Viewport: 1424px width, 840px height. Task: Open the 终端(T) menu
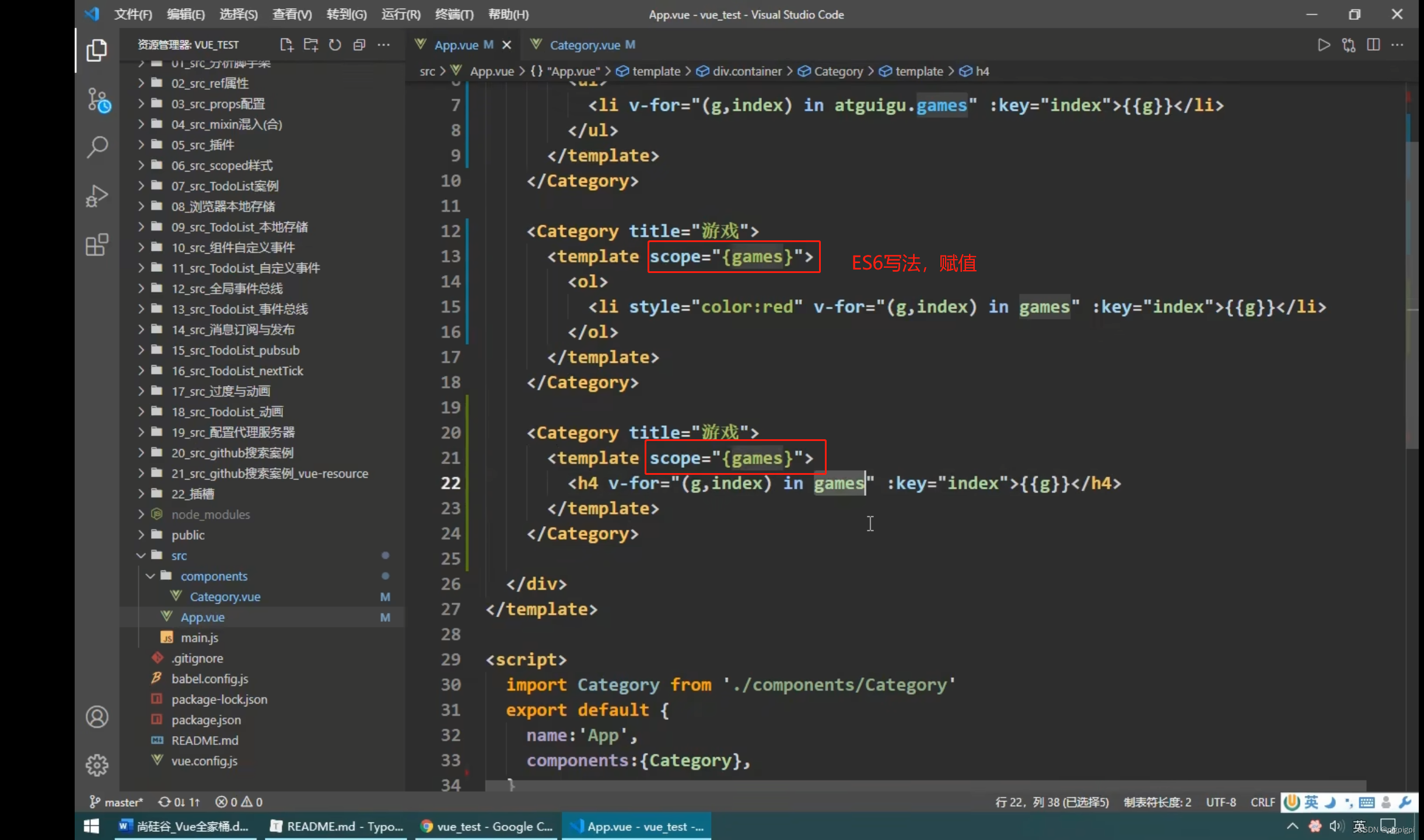454,15
